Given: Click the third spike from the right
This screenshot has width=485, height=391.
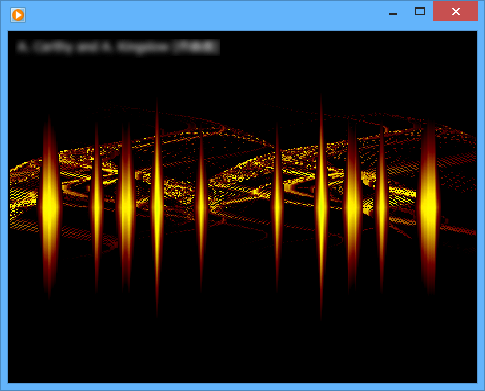Looking at the screenshot, I should point(353,207).
